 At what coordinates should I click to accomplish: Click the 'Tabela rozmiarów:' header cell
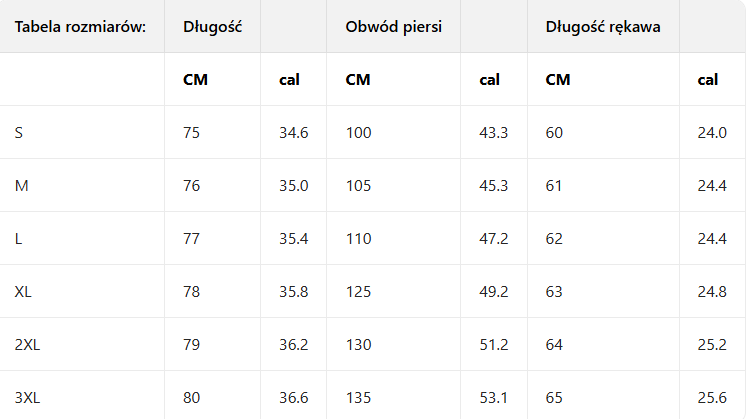pyautogui.click(x=81, y=26)
